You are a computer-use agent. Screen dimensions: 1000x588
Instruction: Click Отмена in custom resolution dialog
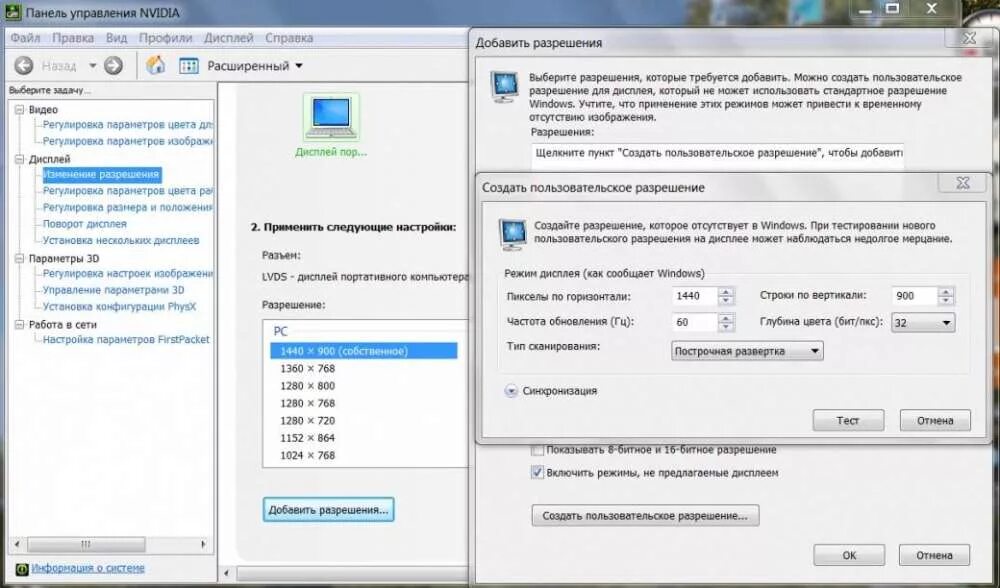(935, 420)
